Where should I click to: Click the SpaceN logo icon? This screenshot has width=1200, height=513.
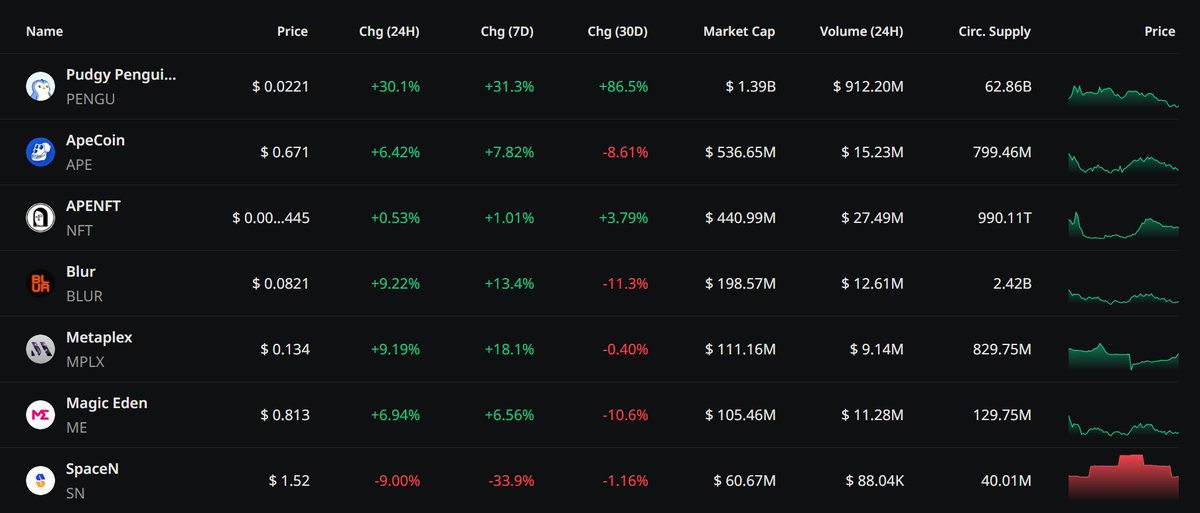(39, 481)
